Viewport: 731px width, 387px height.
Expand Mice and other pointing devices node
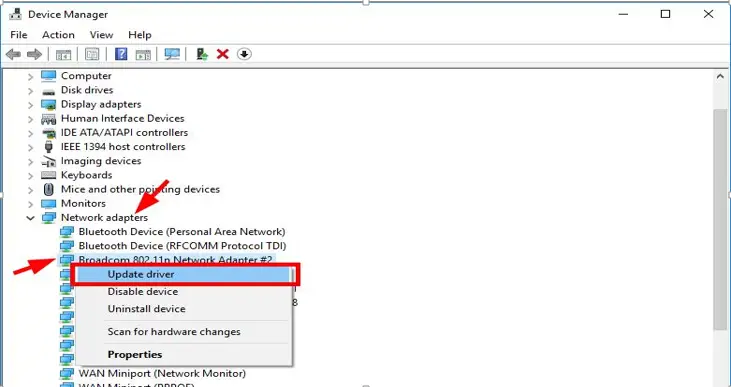pos(30,189)
